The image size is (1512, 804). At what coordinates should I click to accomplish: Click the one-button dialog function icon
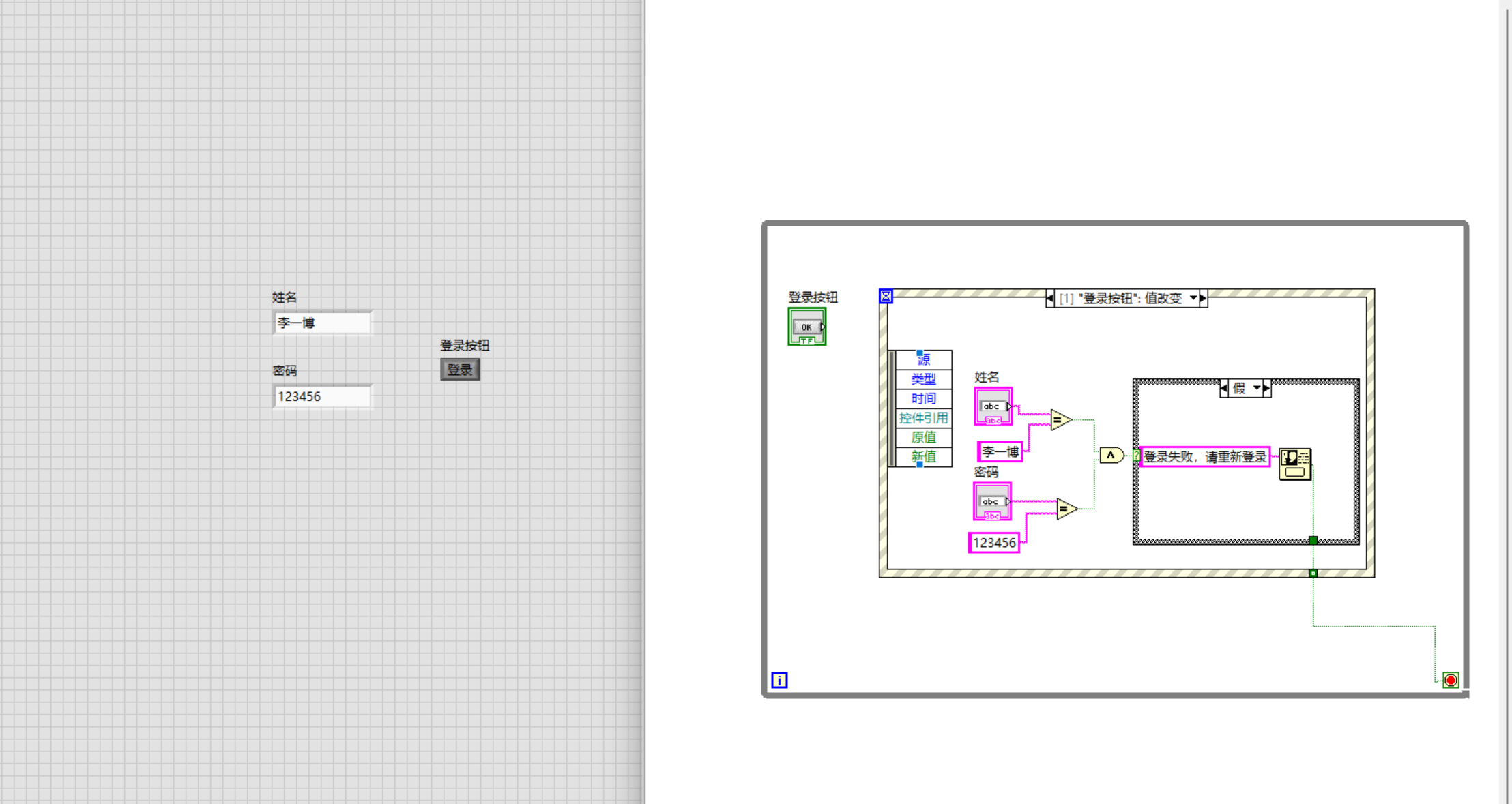click(x=1294, y=464)
